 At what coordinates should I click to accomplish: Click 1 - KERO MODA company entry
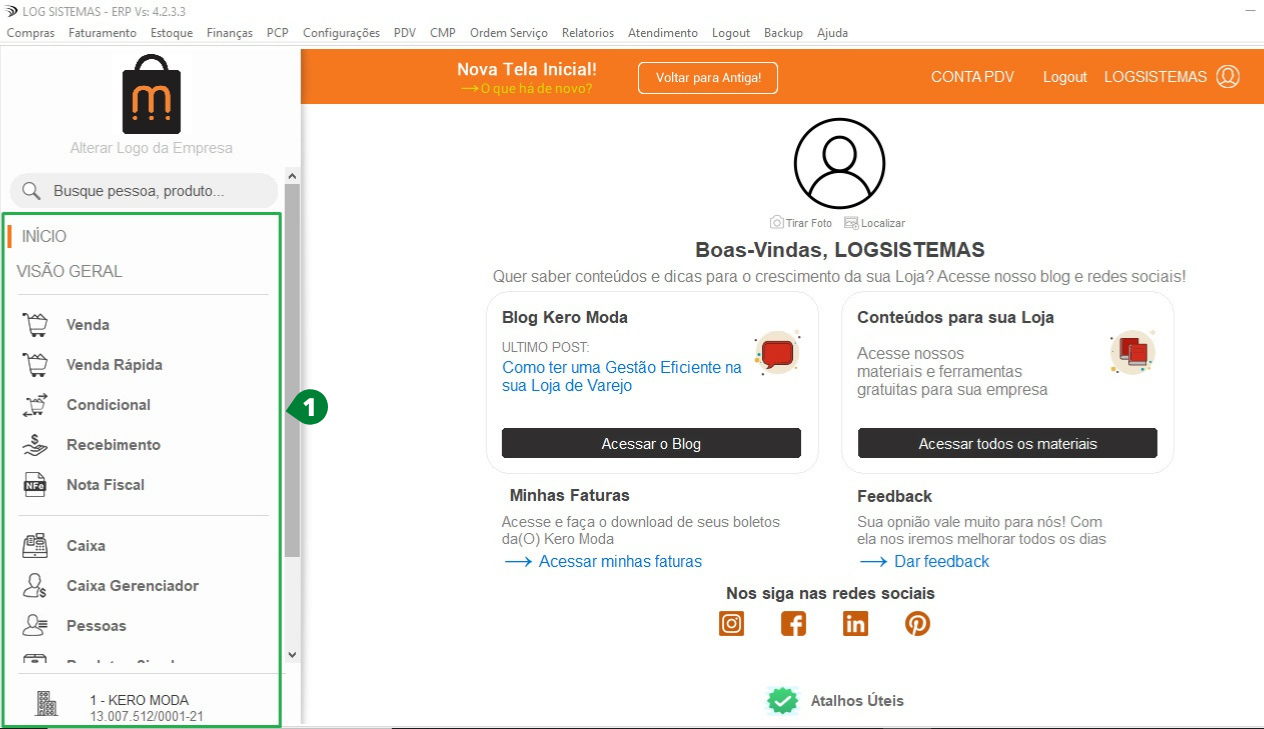pos(139,700)
